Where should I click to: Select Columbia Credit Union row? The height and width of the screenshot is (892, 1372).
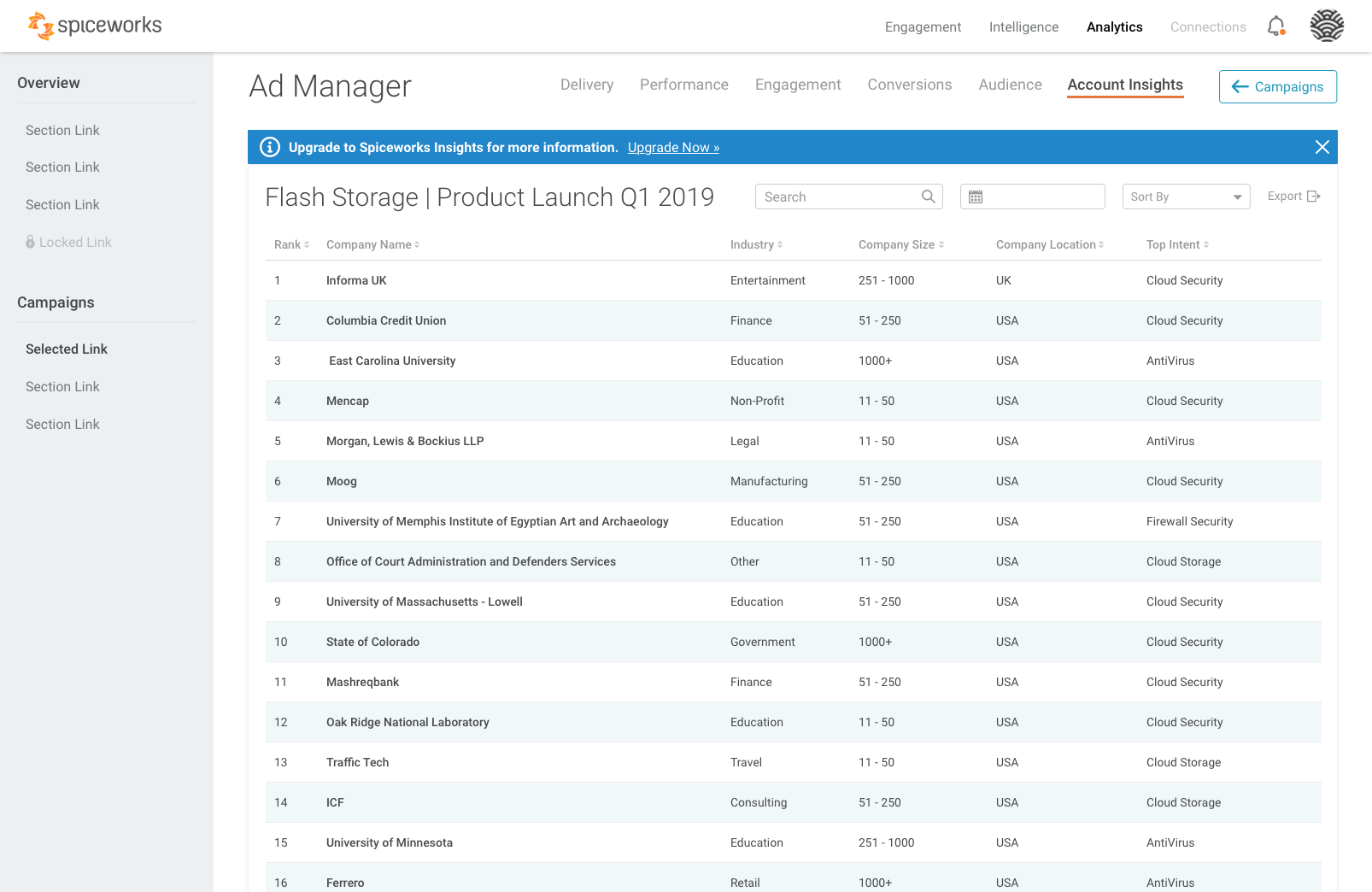(x=793, y=320)
